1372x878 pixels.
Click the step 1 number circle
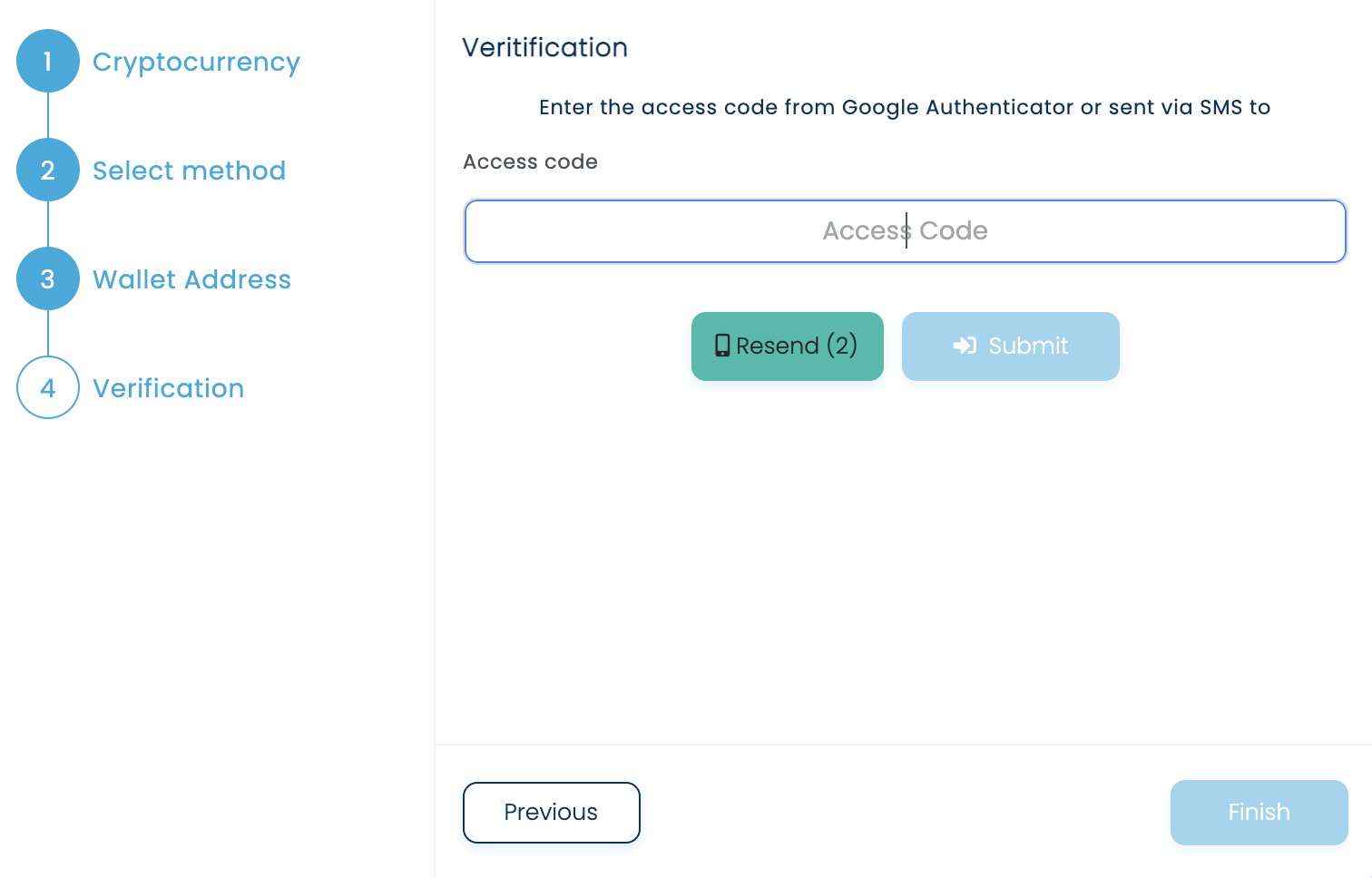point(48,61)
